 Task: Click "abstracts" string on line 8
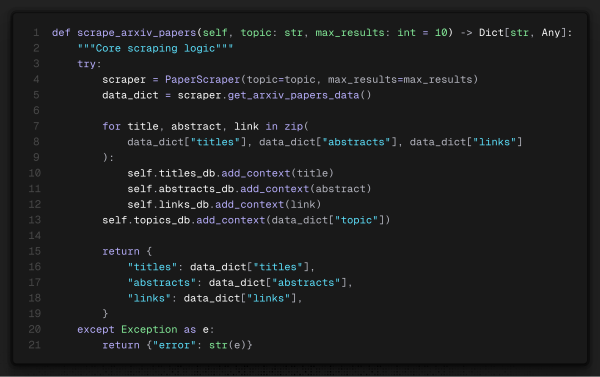pos(356,142)
